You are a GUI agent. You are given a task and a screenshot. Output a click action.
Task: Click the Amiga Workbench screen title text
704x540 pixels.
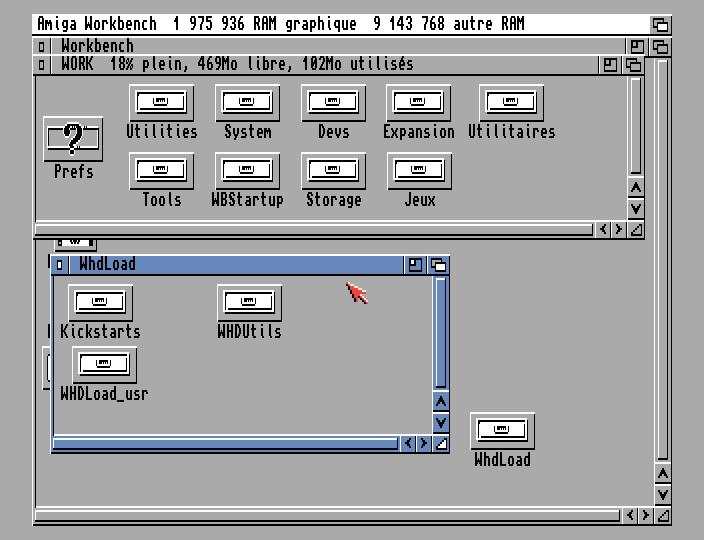(281, 24)
